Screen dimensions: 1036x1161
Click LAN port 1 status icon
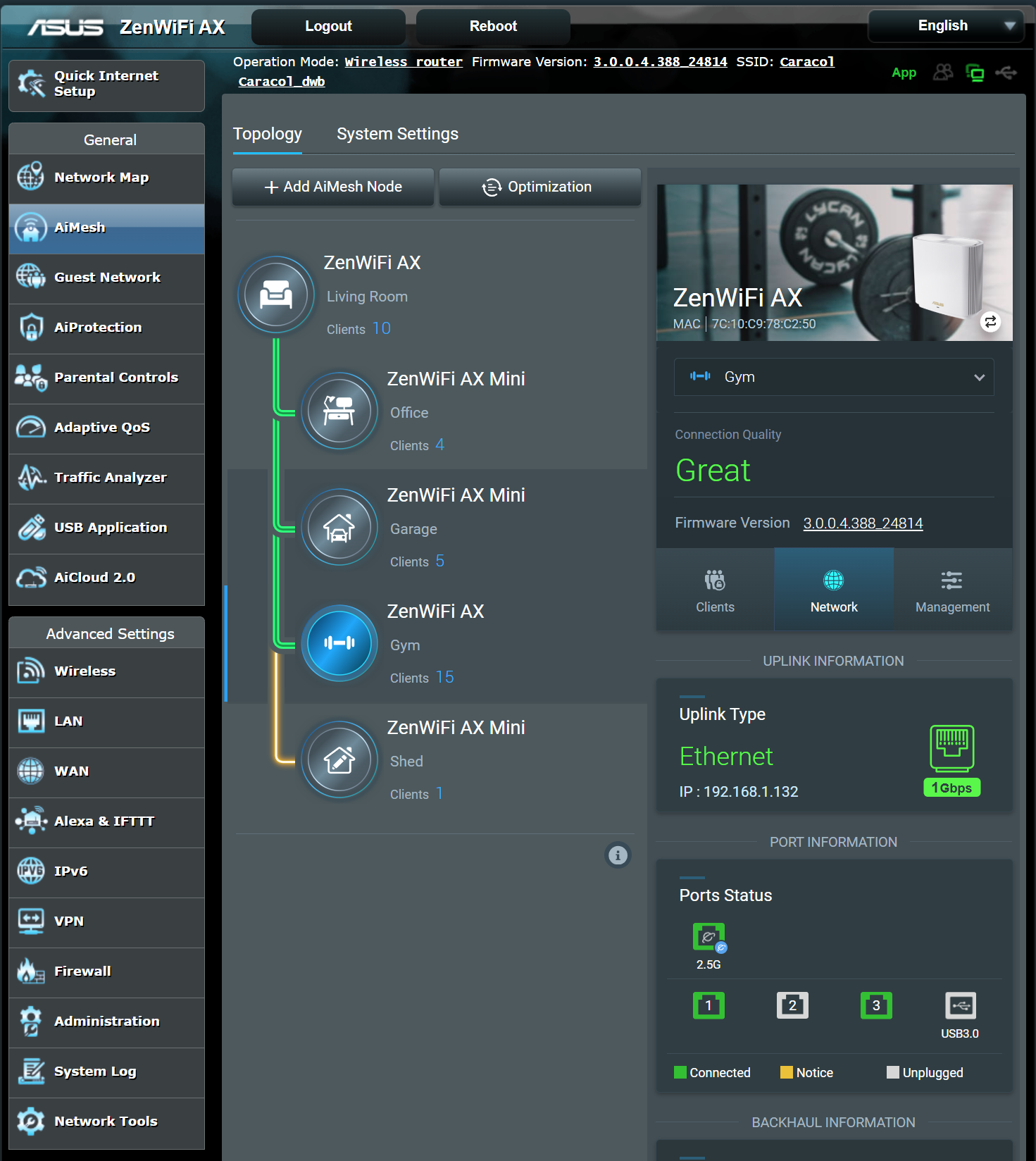(709, 1005)
